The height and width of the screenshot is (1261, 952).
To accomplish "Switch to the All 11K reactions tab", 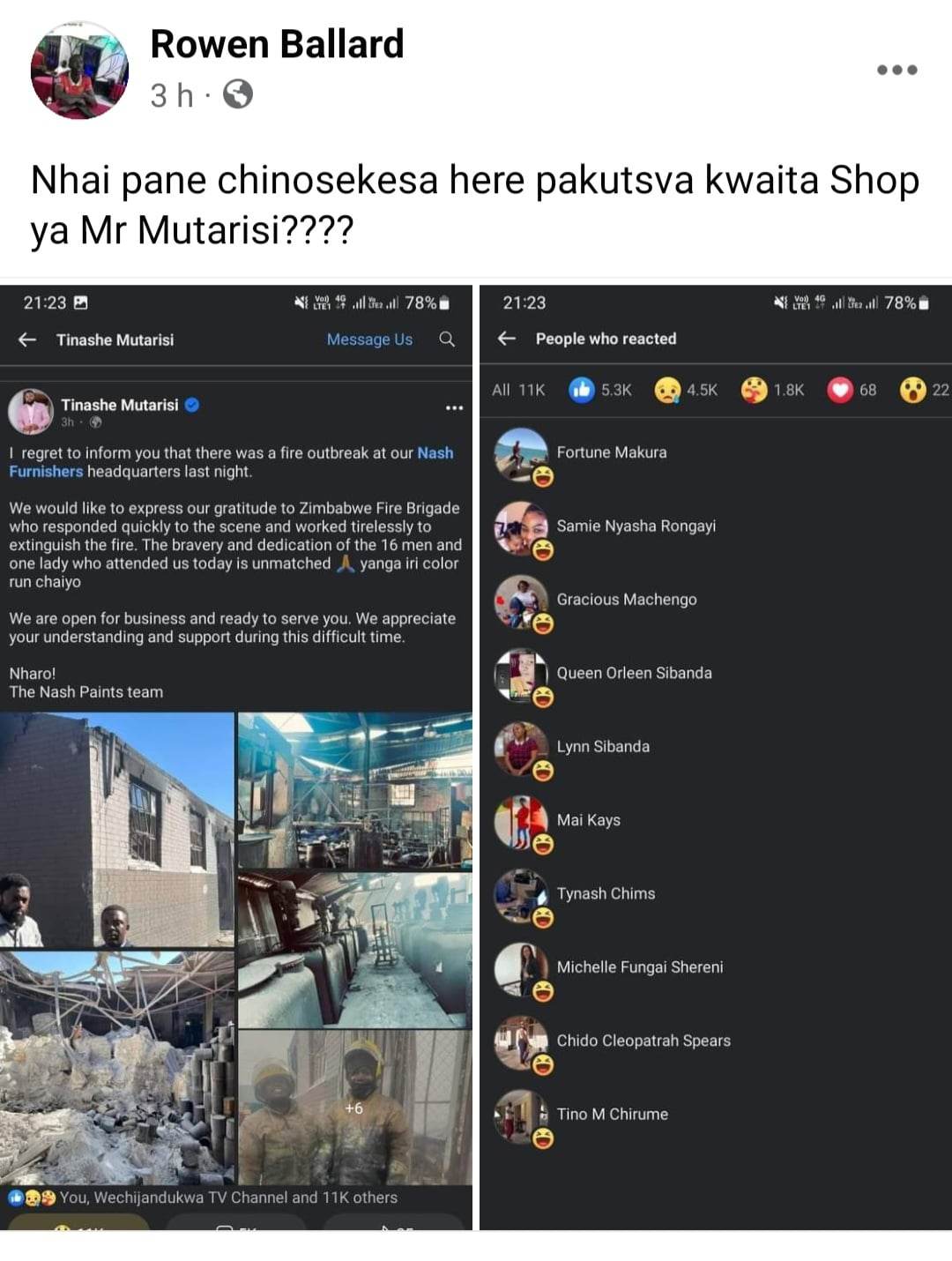I will click(518, 390).
